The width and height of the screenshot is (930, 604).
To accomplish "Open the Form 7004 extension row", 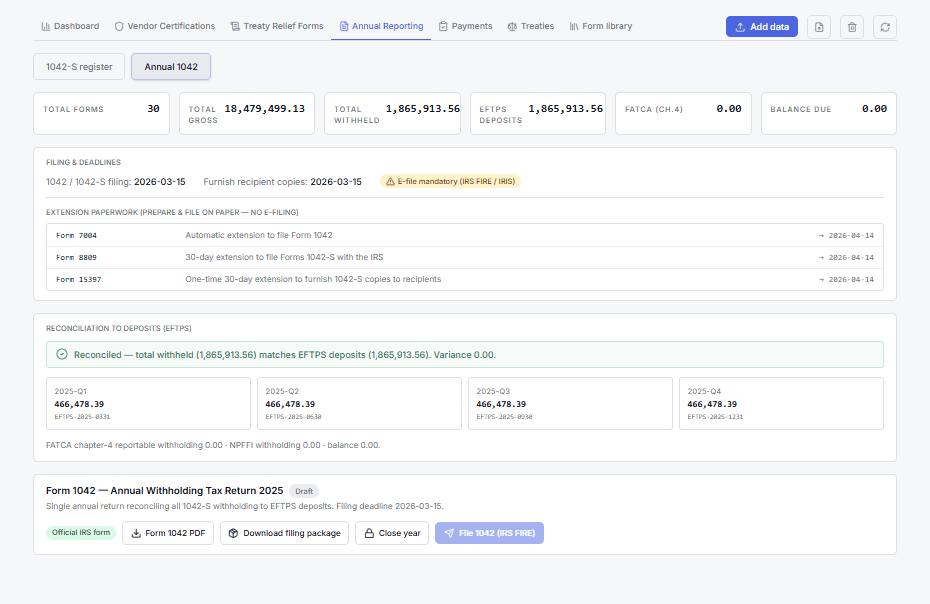I will (464, 235).
